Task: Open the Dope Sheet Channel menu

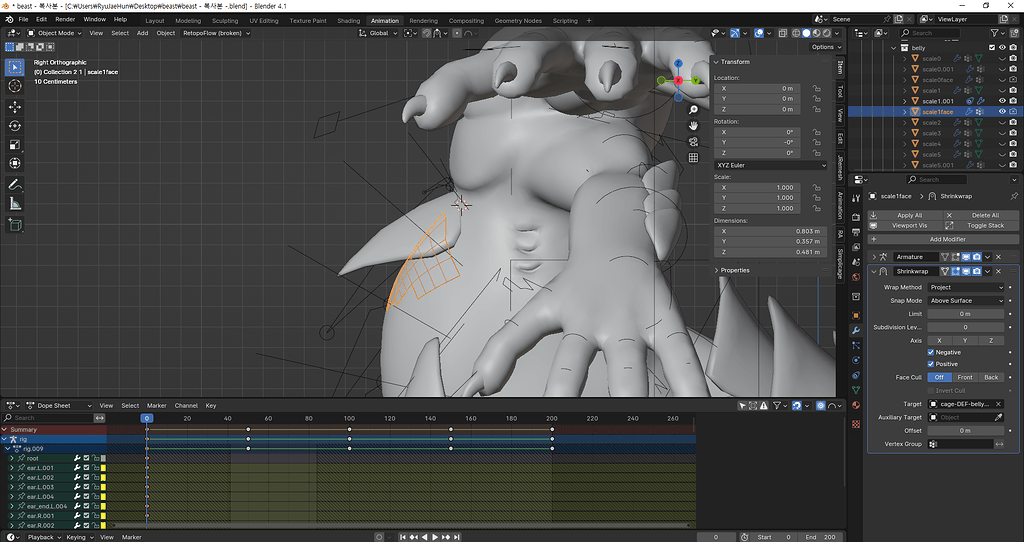Action: click(186, 406)
